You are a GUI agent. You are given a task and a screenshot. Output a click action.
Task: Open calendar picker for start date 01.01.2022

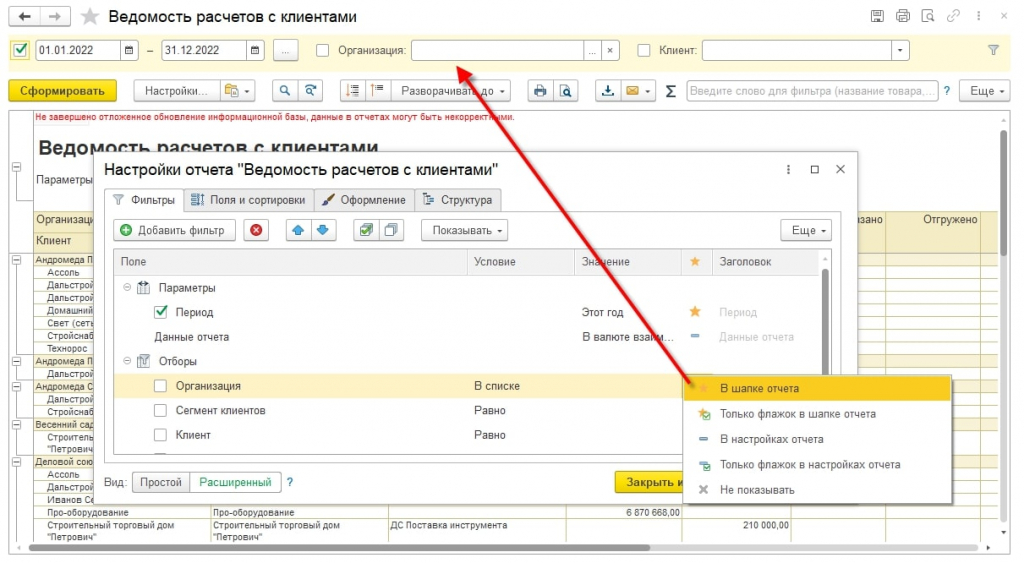tap(129, 50)
